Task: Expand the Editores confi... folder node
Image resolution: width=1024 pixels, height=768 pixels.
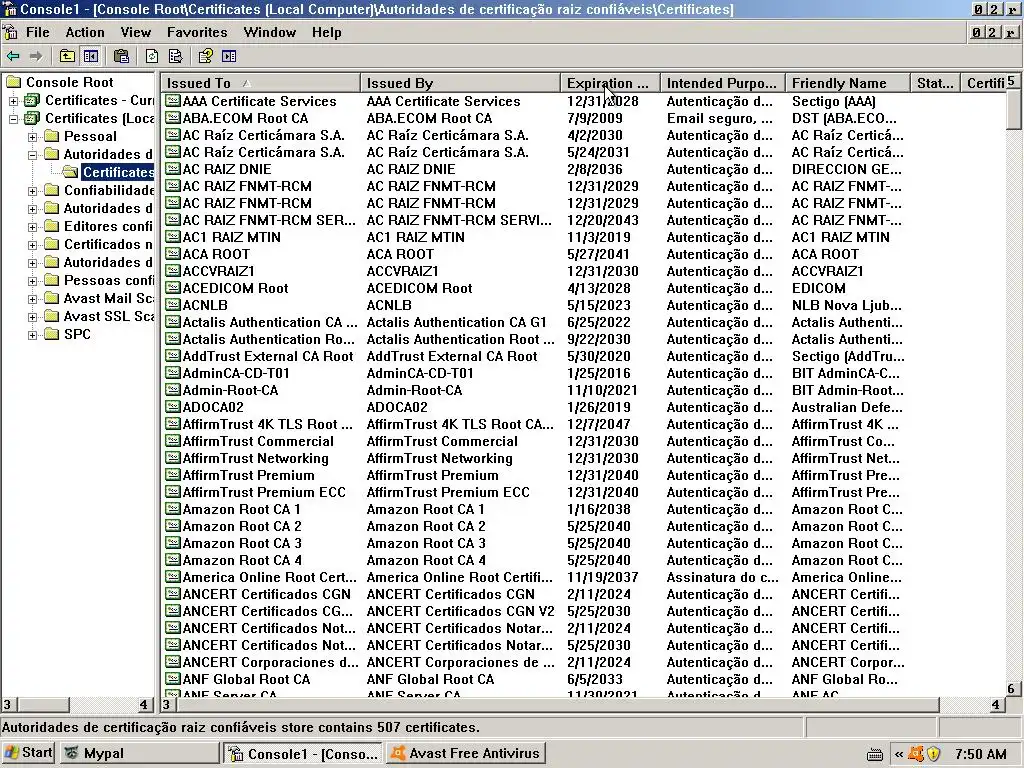Action: click(x=32, y=227)
